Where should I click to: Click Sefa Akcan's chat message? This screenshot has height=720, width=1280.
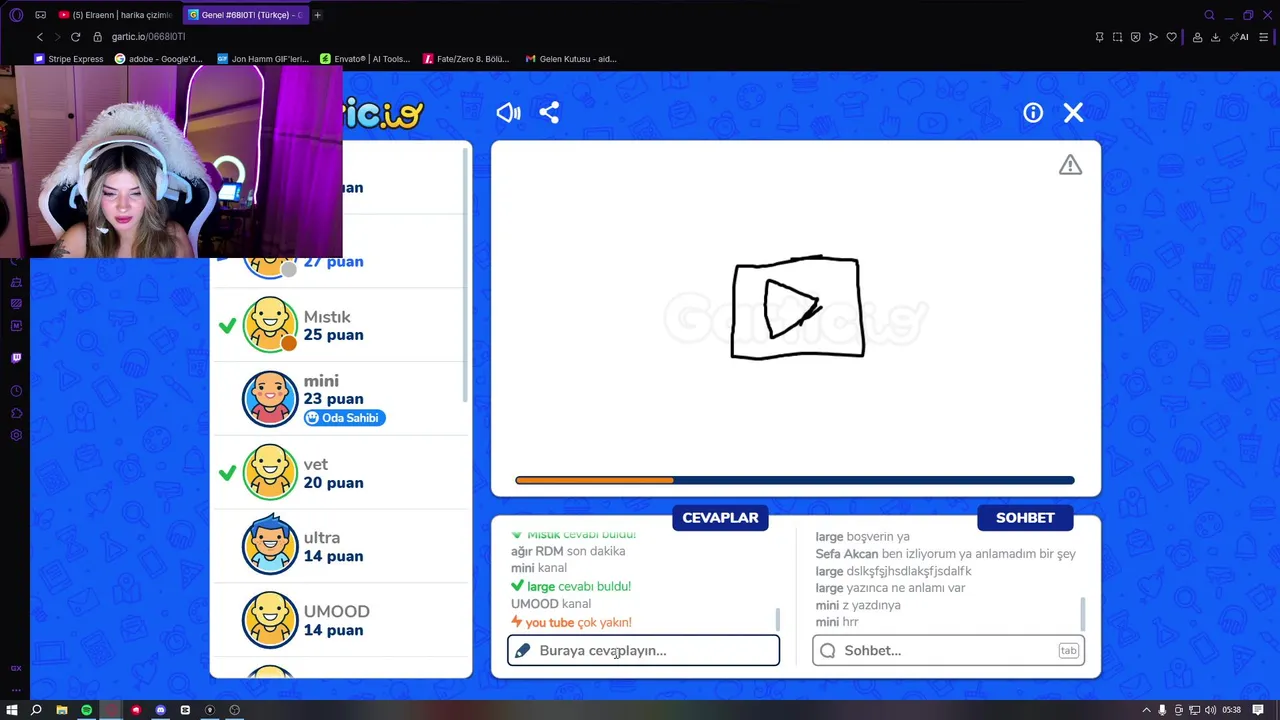[x=945, y=553]
